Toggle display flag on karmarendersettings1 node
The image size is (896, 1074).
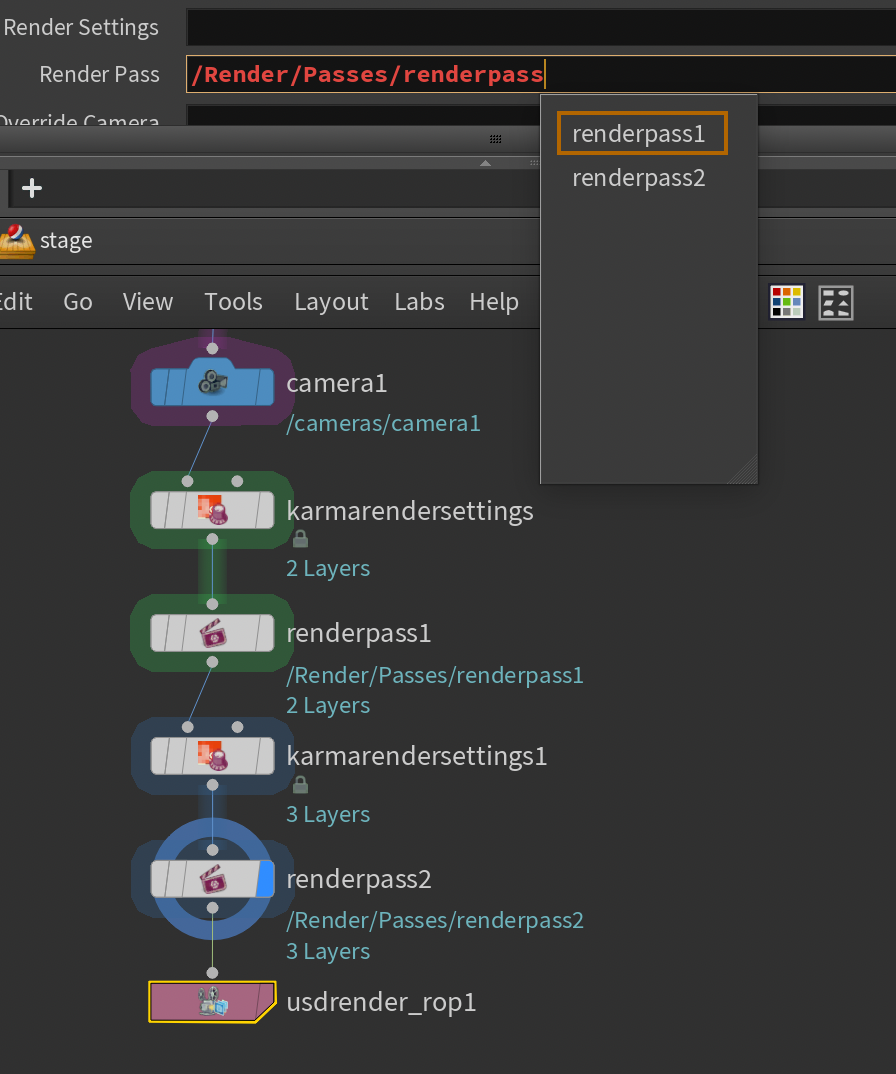(x=265, y=755)
